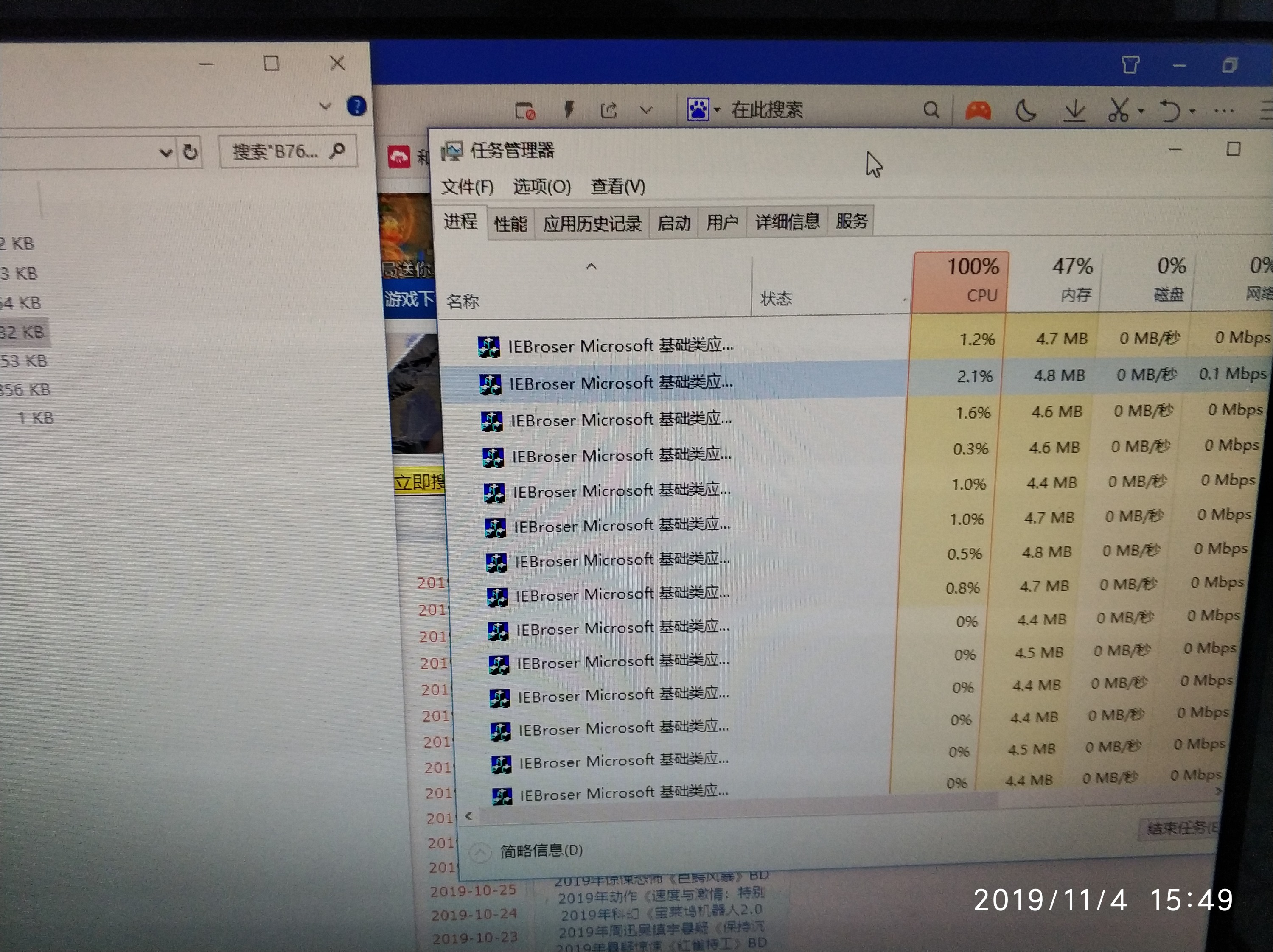Click the refresh icon beside address bar
This screenshot has width=1273, height=952.
[191, 152]
